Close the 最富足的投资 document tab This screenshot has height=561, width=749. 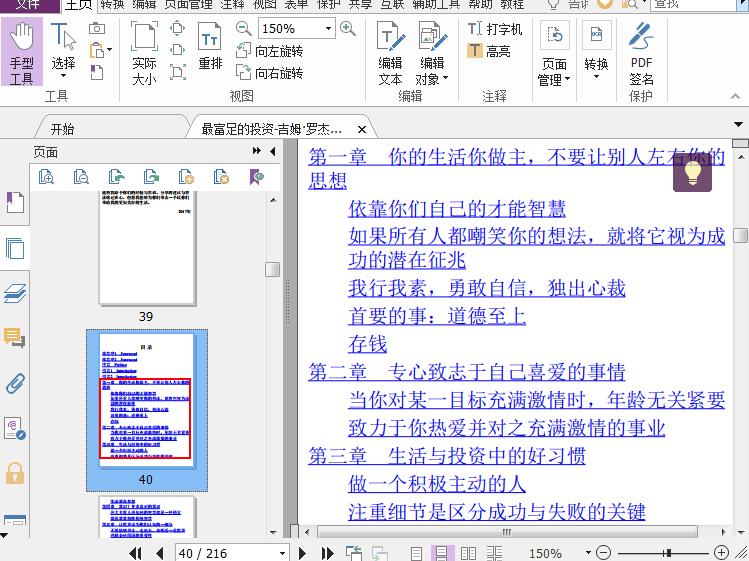pos(362,129)
